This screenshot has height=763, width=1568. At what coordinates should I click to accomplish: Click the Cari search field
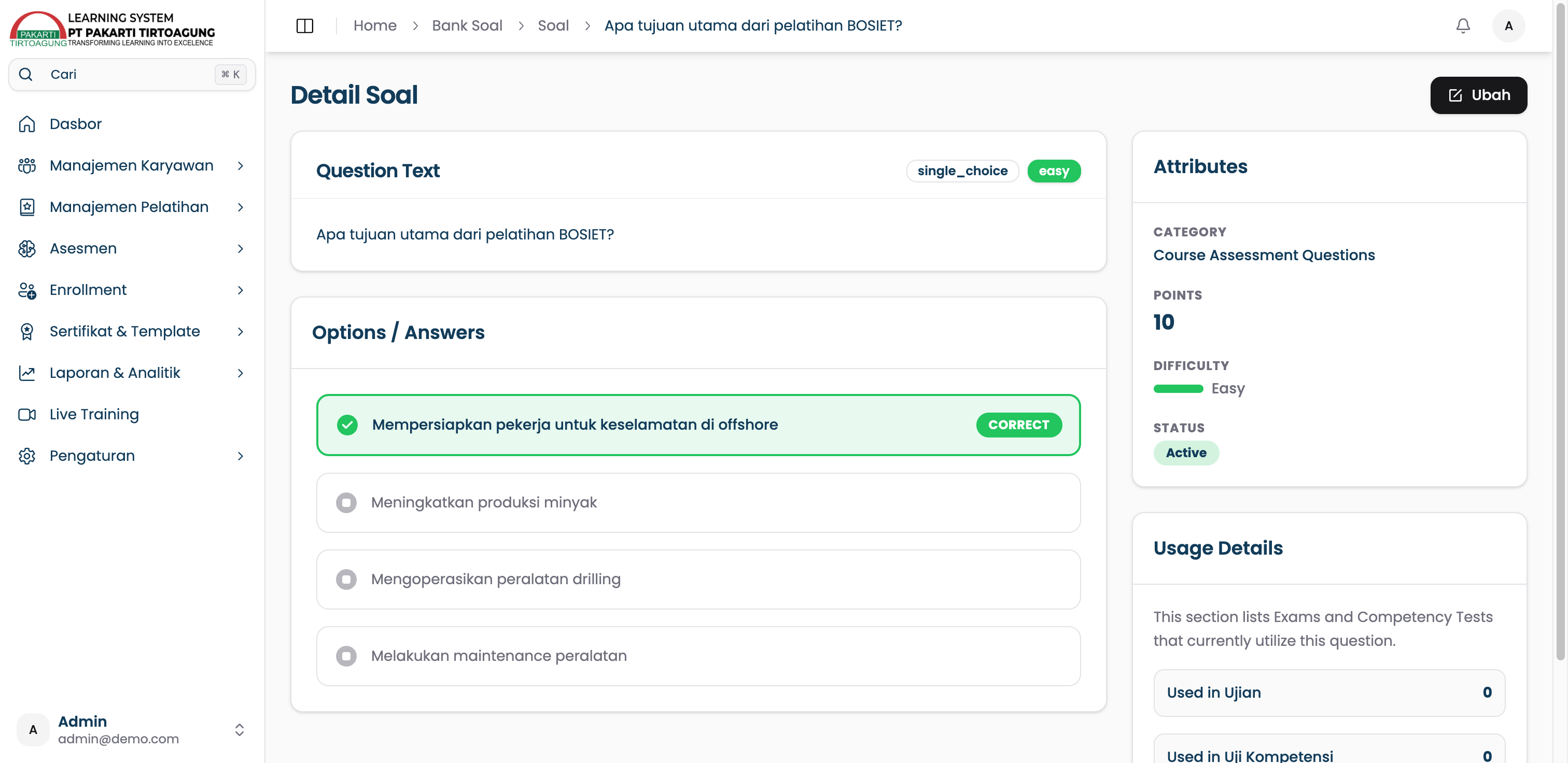tap(132, 74)
